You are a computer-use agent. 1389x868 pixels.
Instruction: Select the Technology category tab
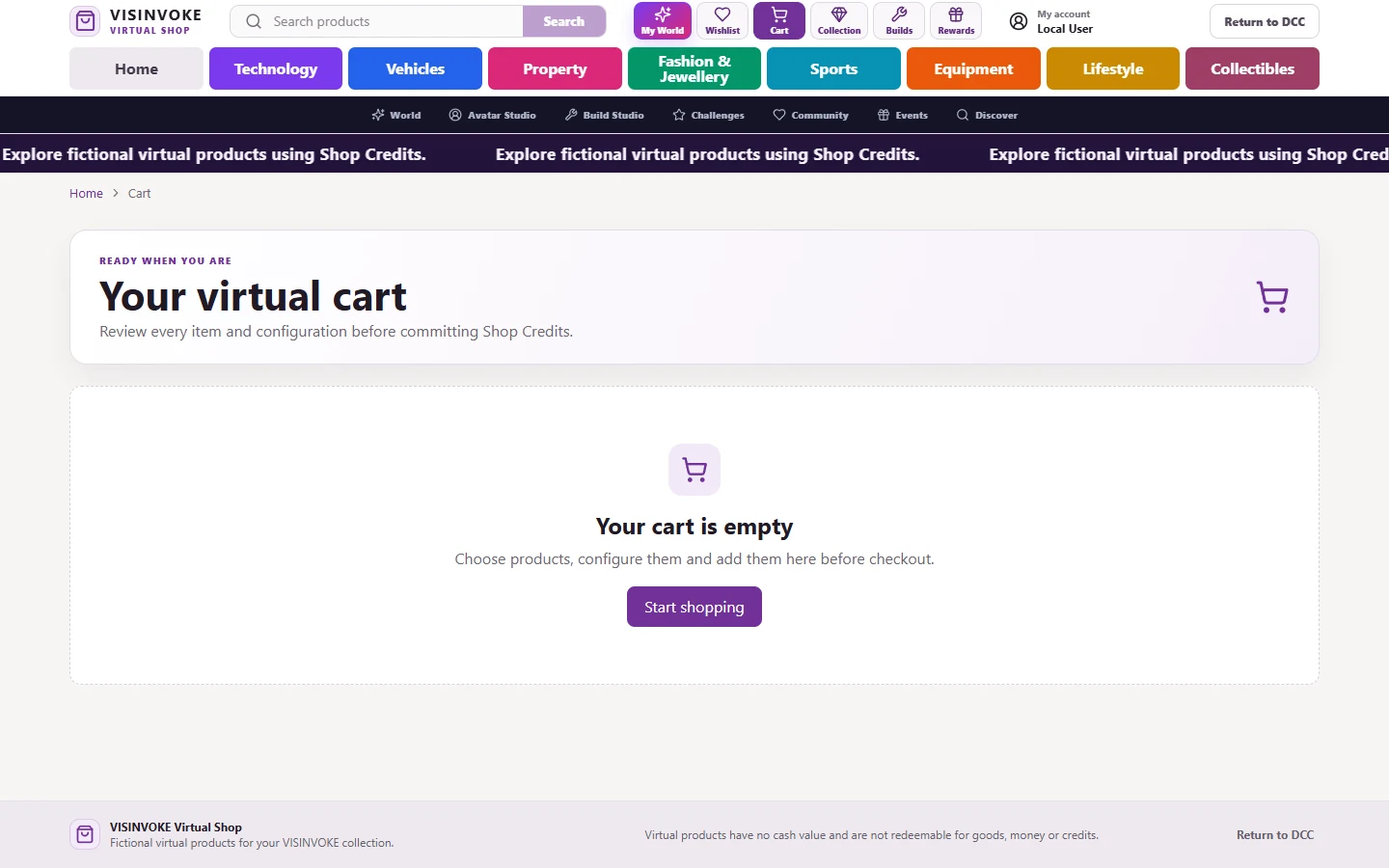[x=276, y=68]
